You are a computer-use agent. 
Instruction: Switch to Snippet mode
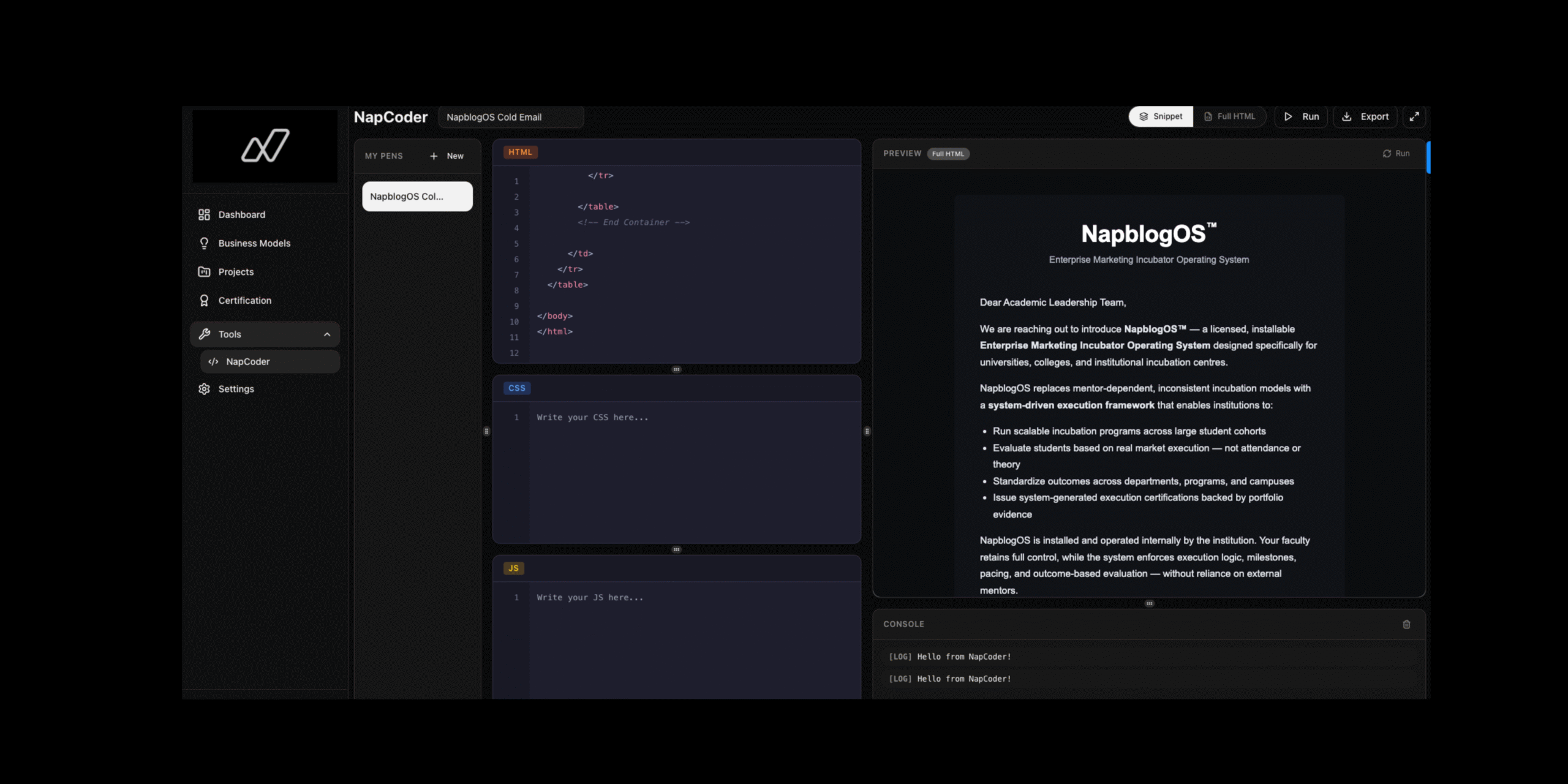1161,116
